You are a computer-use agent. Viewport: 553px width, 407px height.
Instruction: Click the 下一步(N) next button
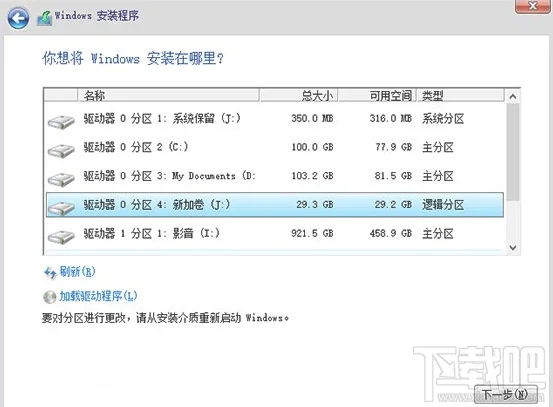pyautogui.click(x=505, y=394)
